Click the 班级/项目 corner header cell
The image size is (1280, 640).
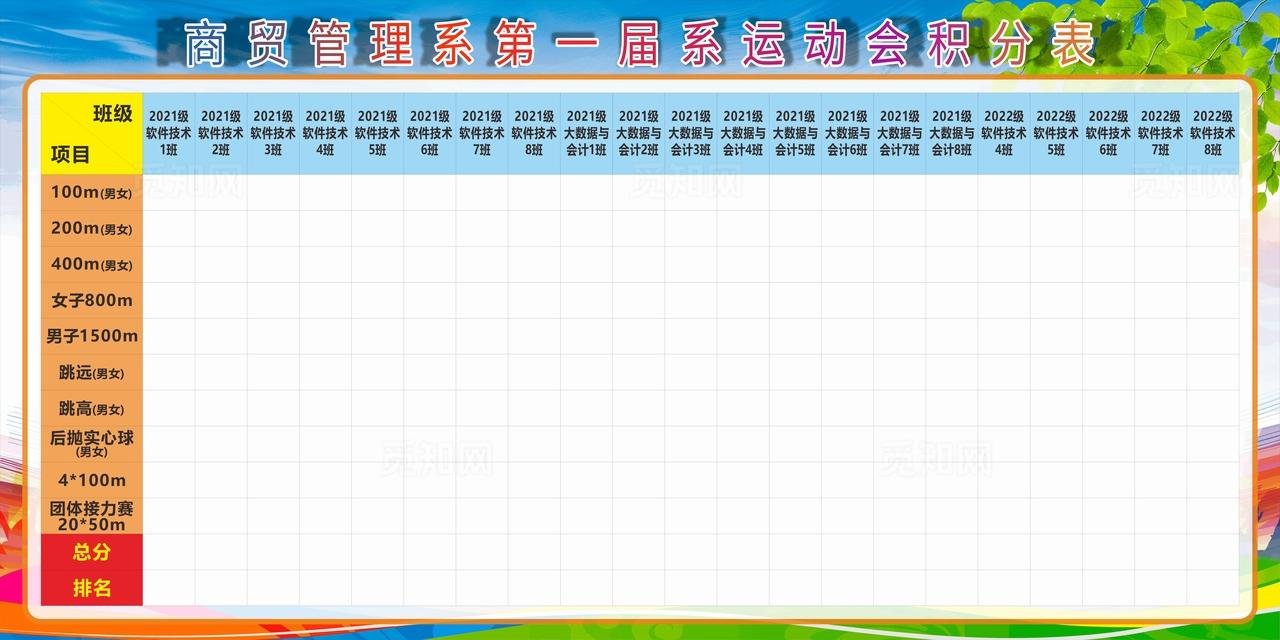(x=92, y=131)
